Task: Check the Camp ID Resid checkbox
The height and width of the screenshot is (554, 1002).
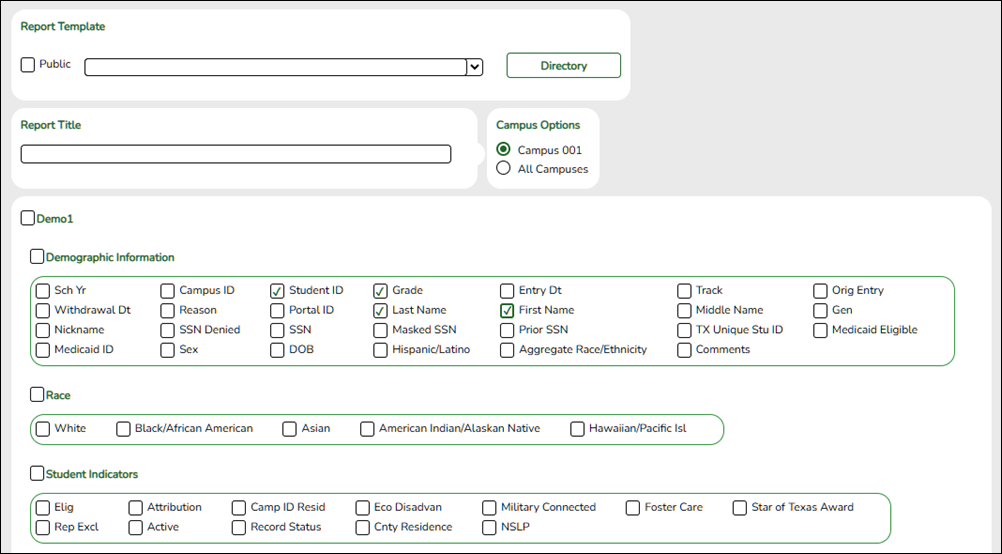Action: pyautogui.click(x=238, y=508)
